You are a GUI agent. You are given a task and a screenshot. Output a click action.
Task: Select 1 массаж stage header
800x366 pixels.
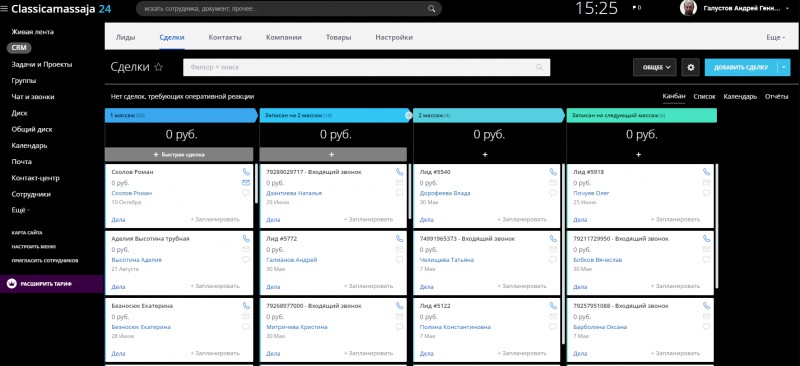coord(181,116)
